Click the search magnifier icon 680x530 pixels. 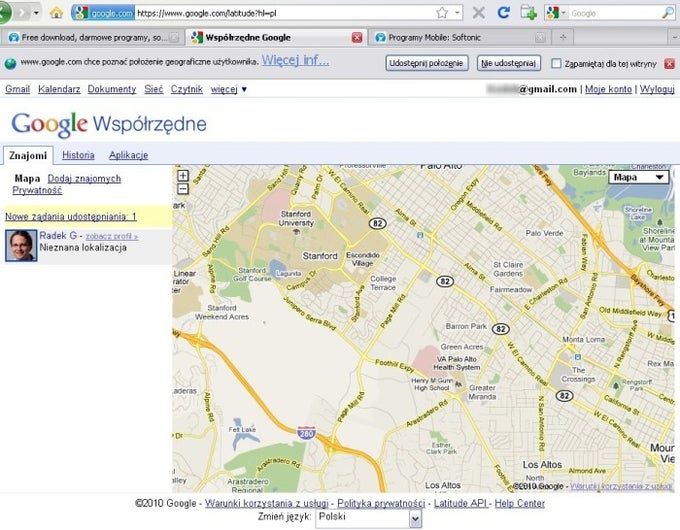668,13
